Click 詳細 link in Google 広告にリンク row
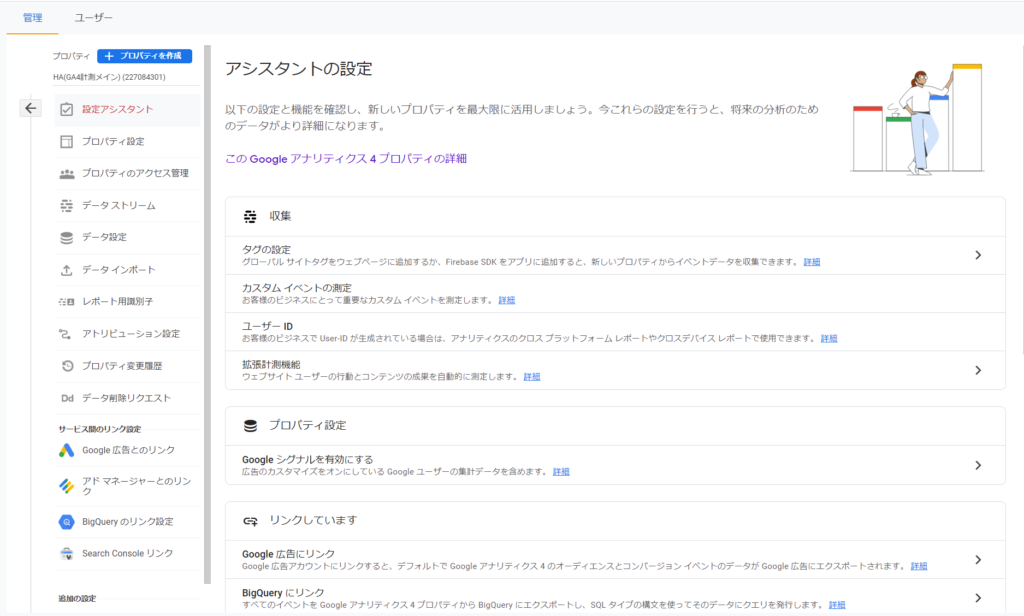Viewport: 1024px width, 616px height. point(919,566)
